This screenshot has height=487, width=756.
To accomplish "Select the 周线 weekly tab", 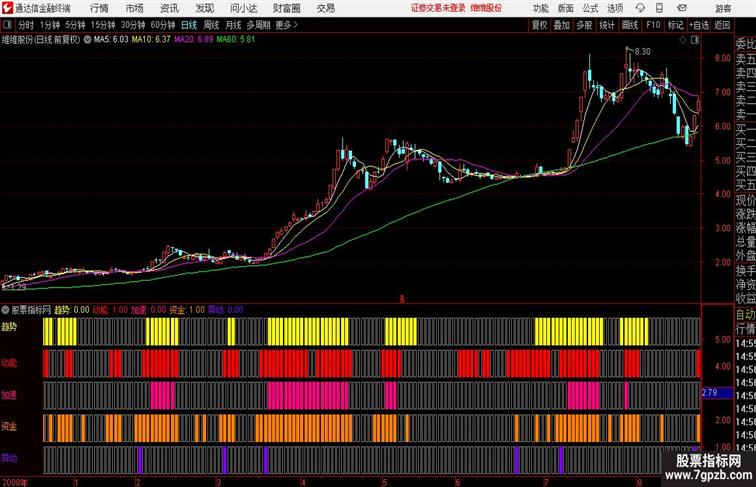I will coord(211,25).
